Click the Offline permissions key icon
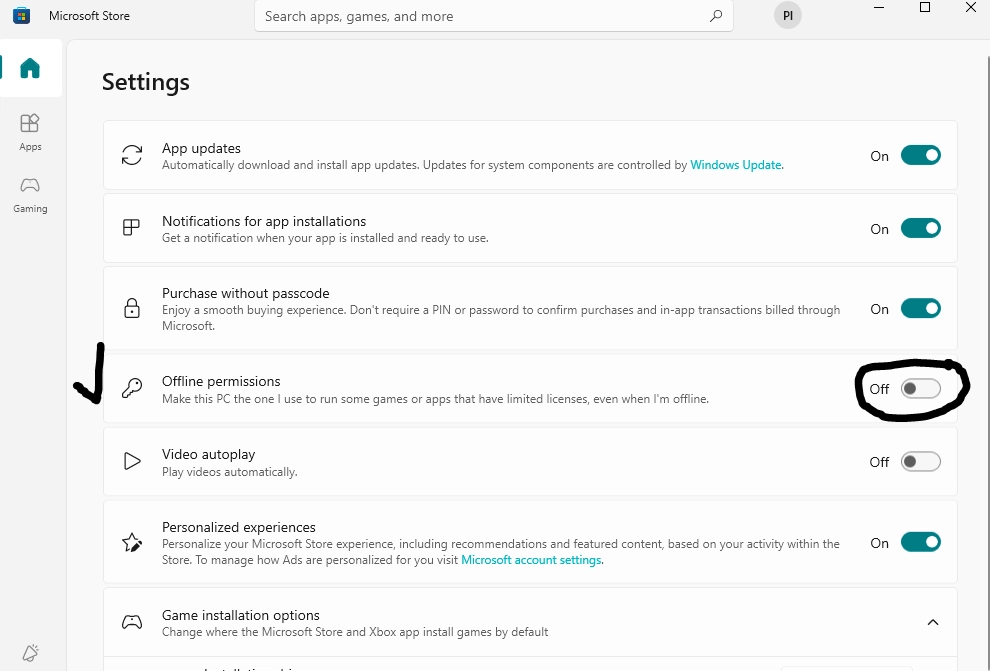The height and width of the screenshot is (671, 990). click(x=131, y=389)
